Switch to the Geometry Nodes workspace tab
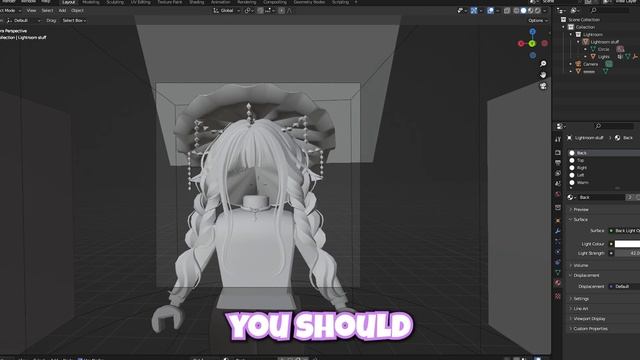 309,2
